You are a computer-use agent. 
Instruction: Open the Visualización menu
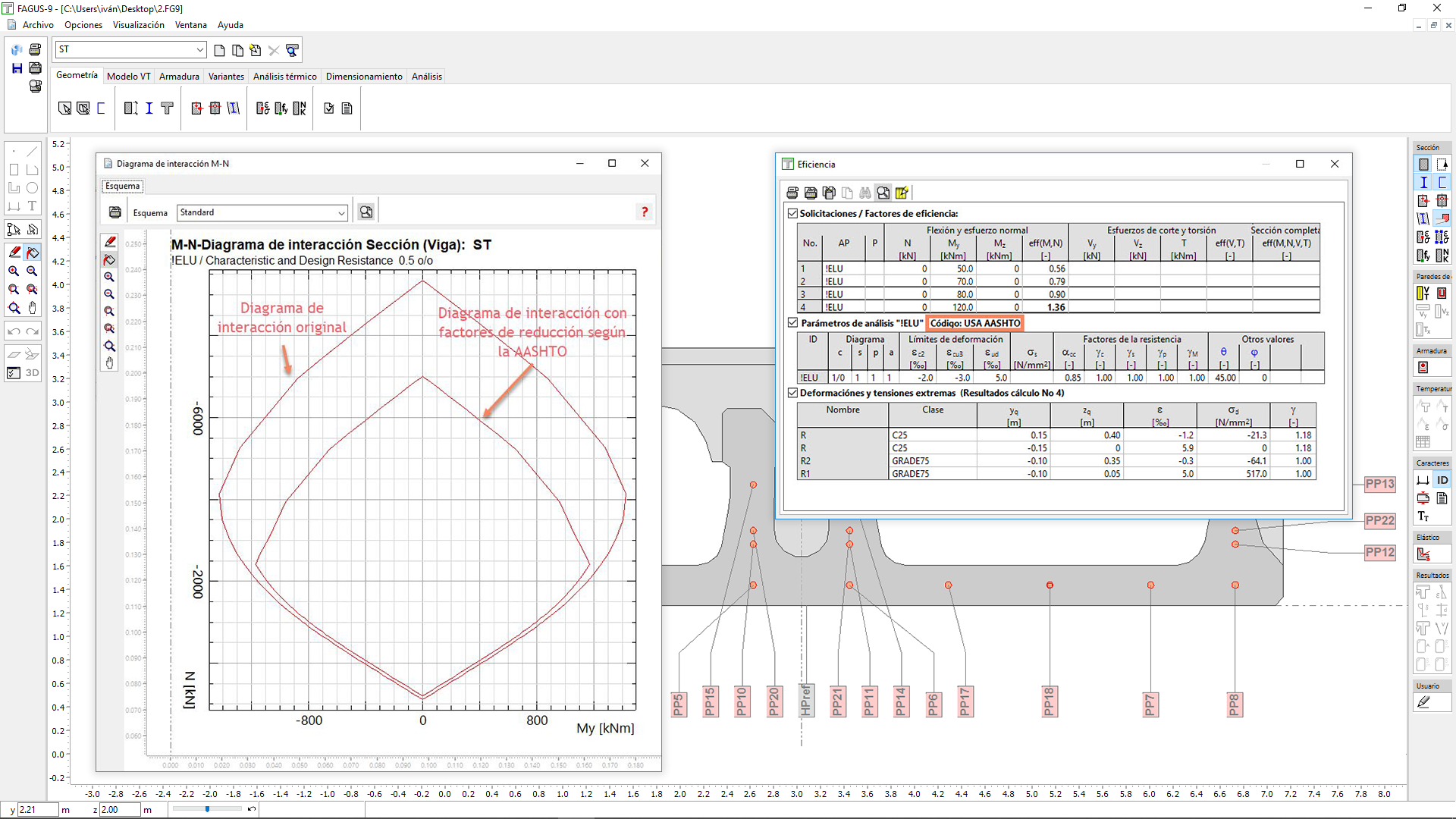(138, 25)
